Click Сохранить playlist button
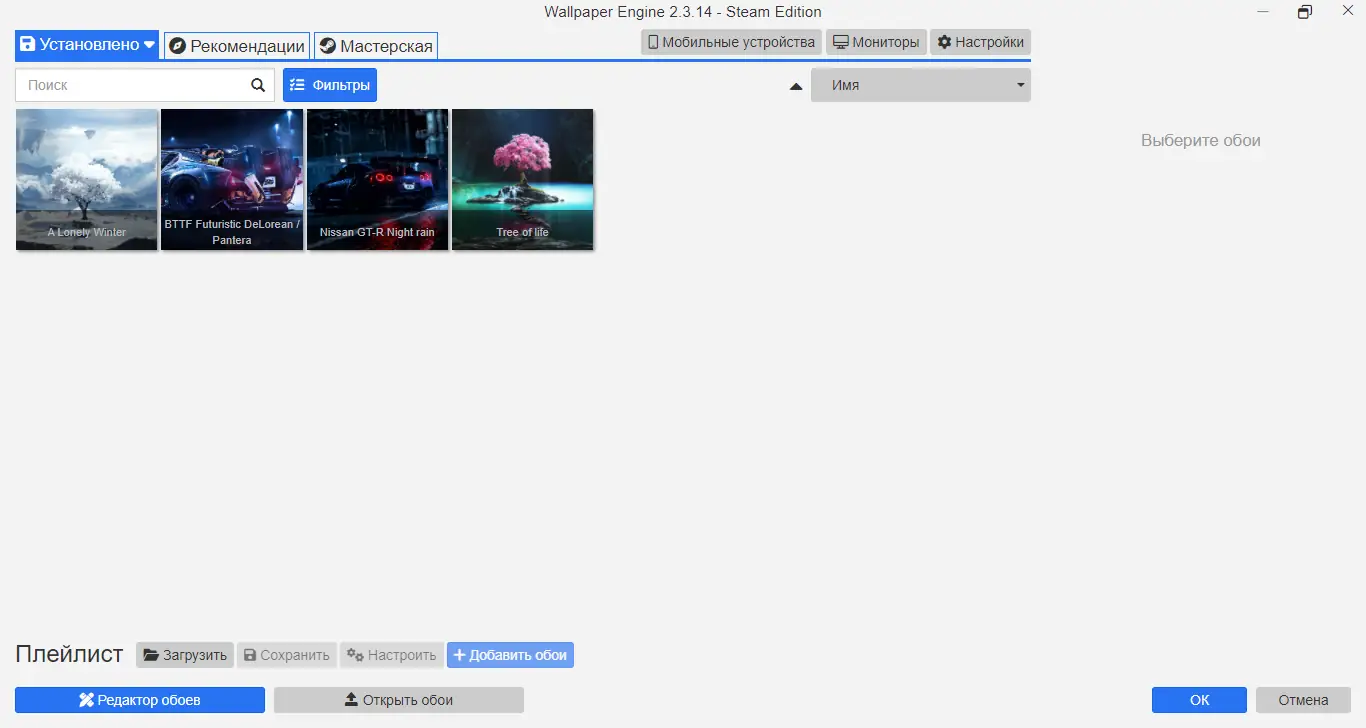Image resolution: width=1366 pixels, height=728 pixels. tap(287, 655)
